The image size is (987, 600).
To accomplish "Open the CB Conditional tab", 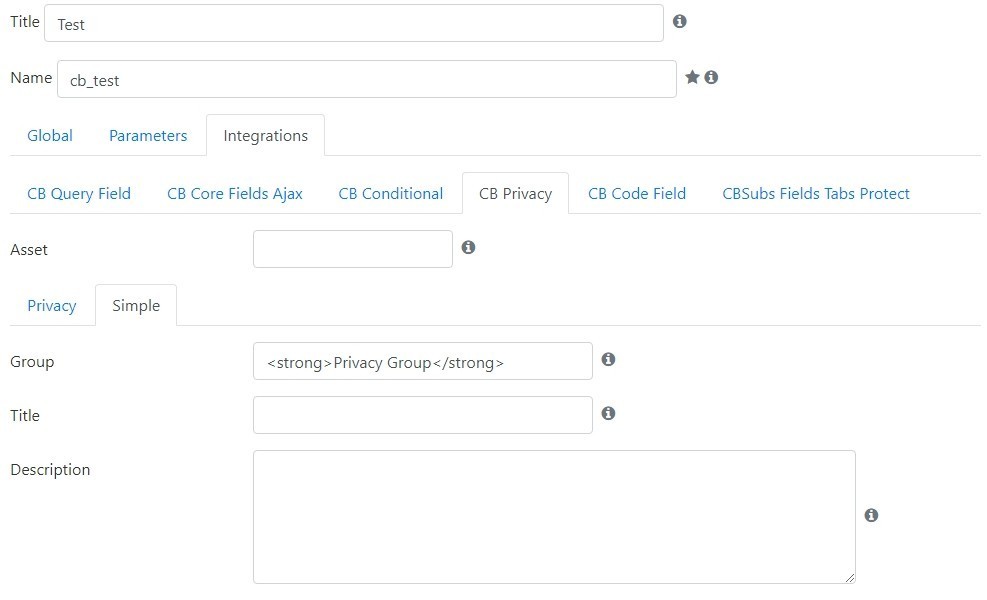I will (390, 193).
